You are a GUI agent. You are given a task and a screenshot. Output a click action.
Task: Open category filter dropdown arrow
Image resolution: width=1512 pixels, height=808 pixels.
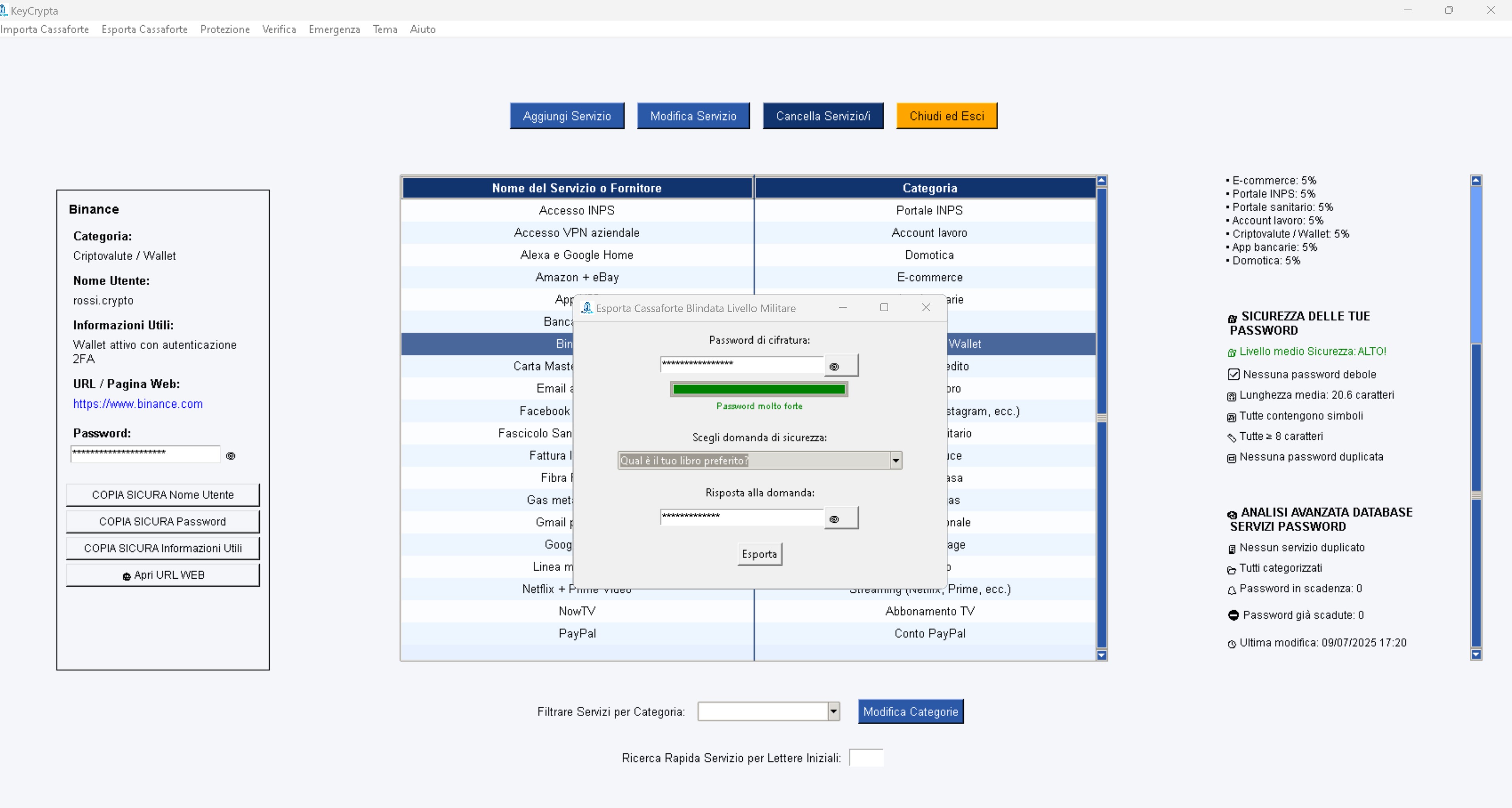pos(834,712)
